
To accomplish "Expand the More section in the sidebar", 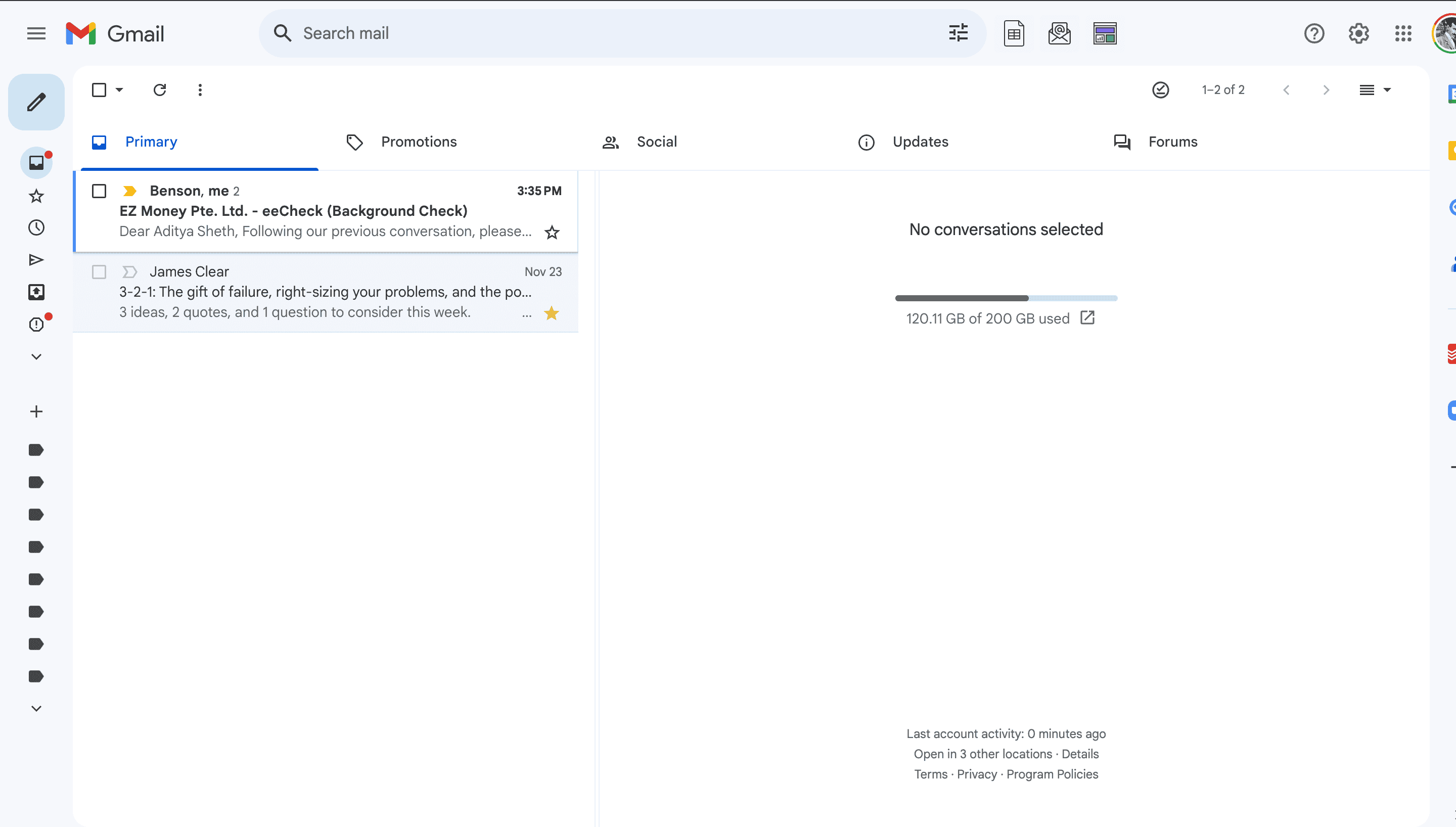I will [36, 356].
